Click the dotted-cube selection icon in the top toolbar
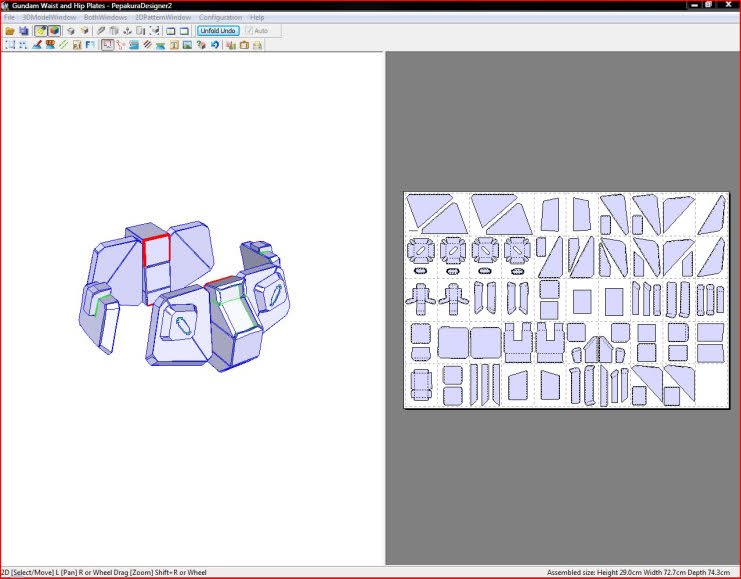 [x=154, y=31]
